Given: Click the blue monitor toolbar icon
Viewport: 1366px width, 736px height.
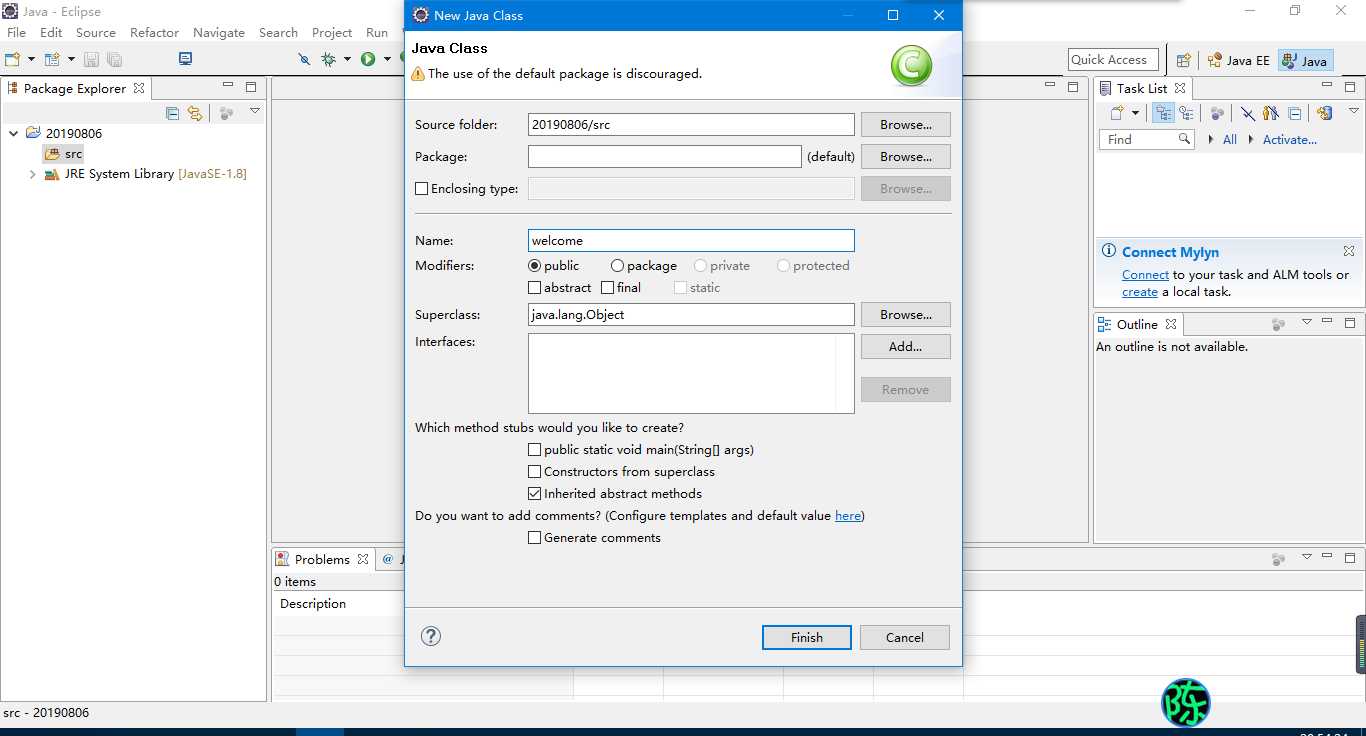Looking at the screenshot, I should (185, 58).
